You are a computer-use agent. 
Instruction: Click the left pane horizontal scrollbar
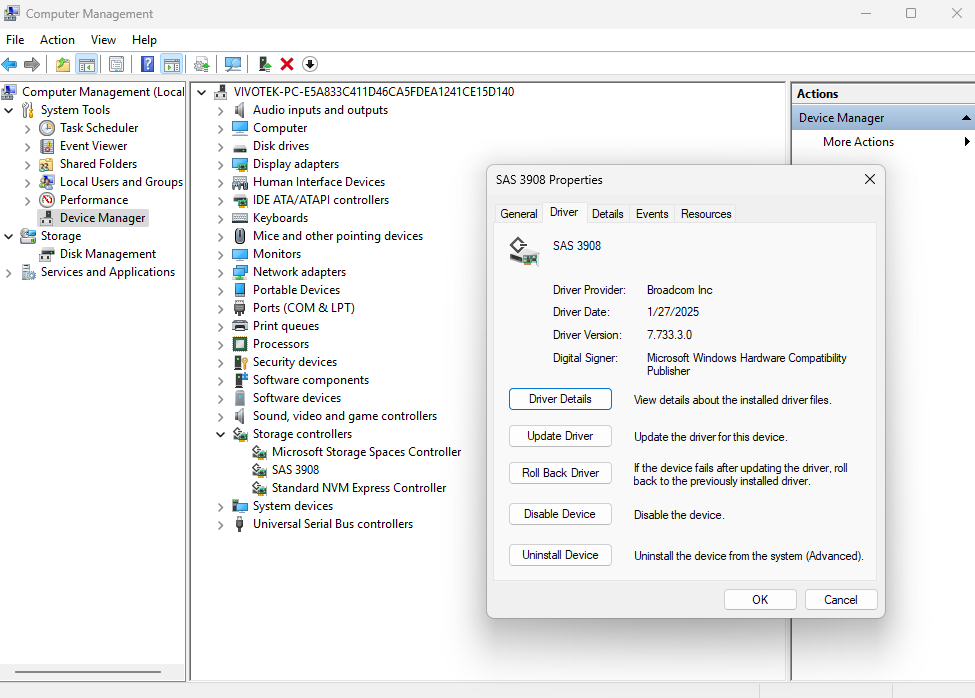88,672
